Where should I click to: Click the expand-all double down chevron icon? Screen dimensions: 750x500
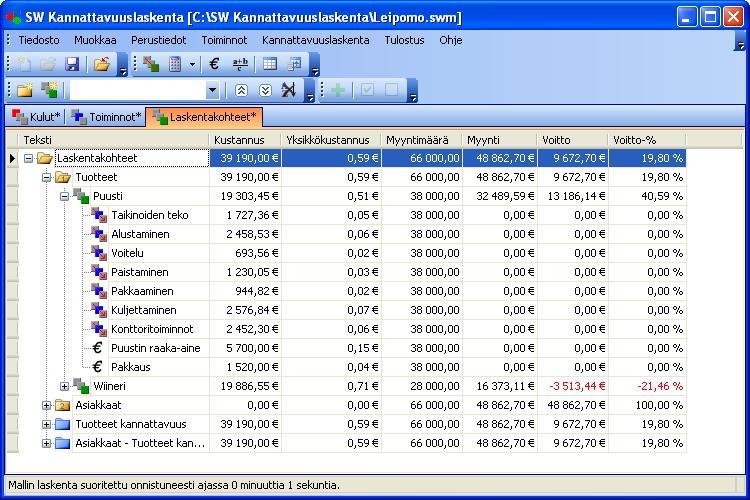[265, 90]
